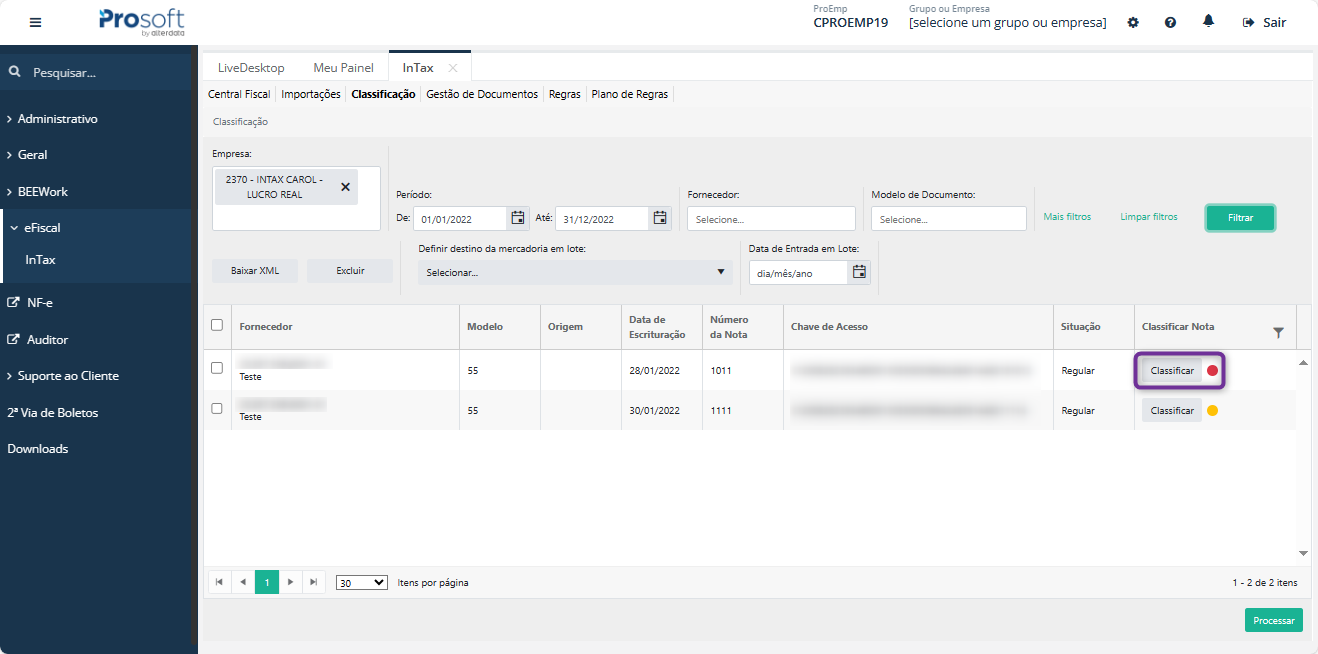Open the Plano de Regras submenu

(x=630, y=94)
